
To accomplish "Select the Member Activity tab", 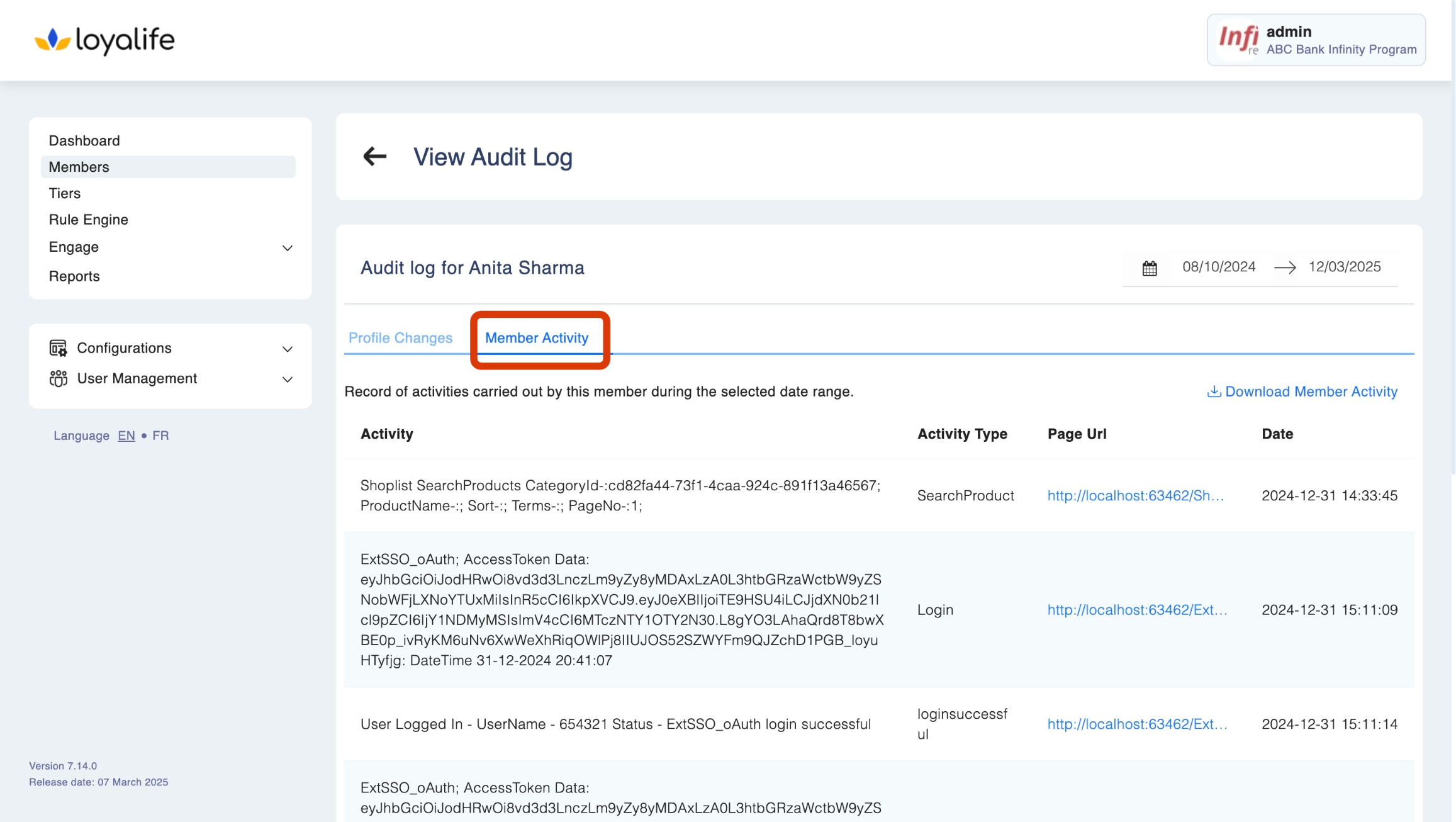I will tap(537, 338).
